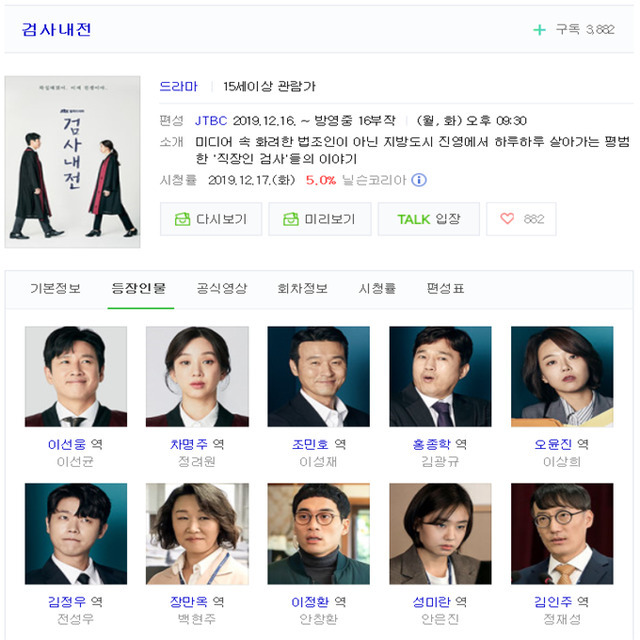The image size is (640, 640).
Task: Click the 미리보기 preview button
Action: coord(320,219)
